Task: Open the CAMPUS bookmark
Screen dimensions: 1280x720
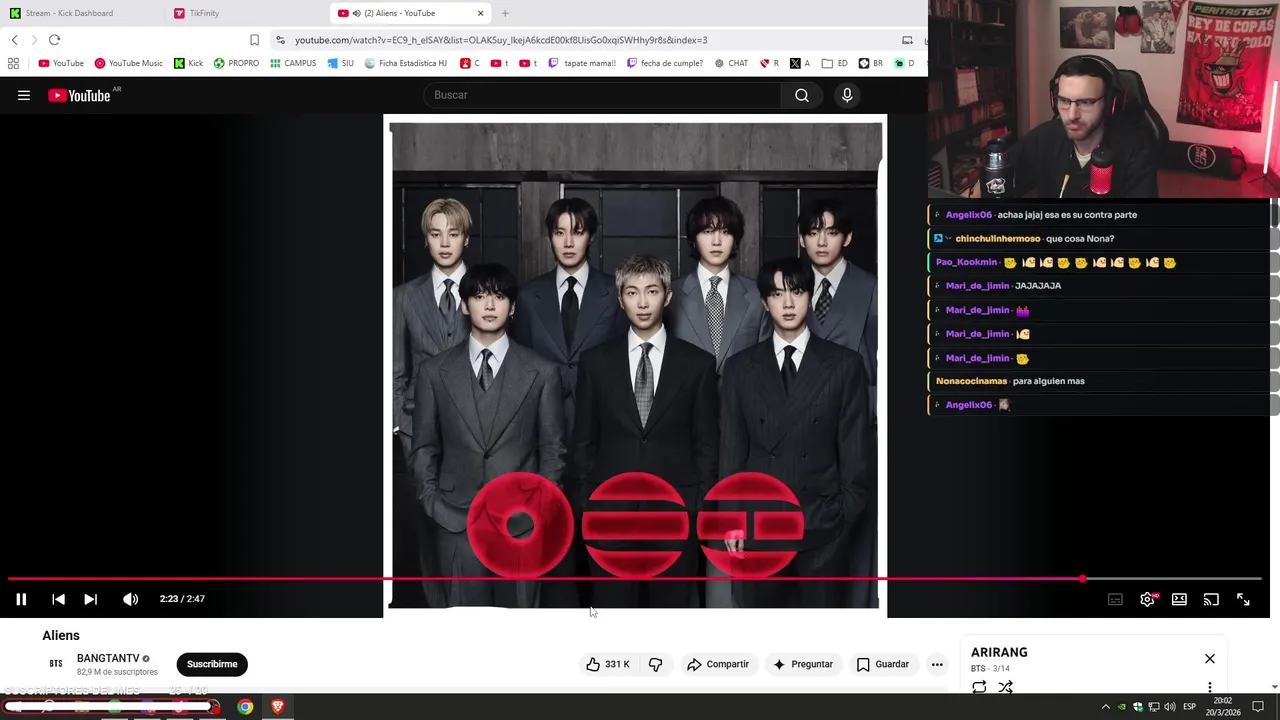Action: pyautogui.click(x=292, y=63)
